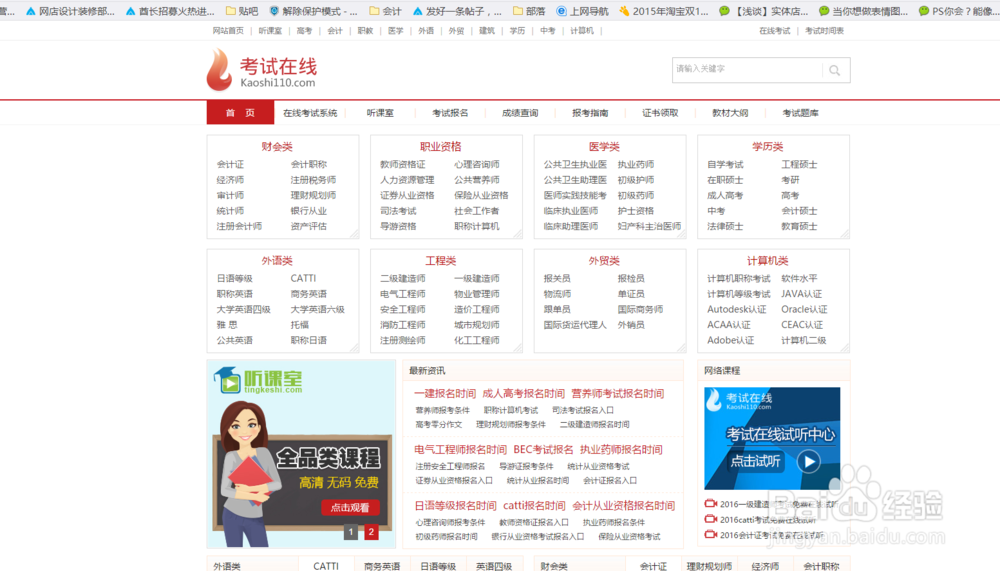Click the 点击观看 button in banner
1000x571 pixels.
[350, 507]
